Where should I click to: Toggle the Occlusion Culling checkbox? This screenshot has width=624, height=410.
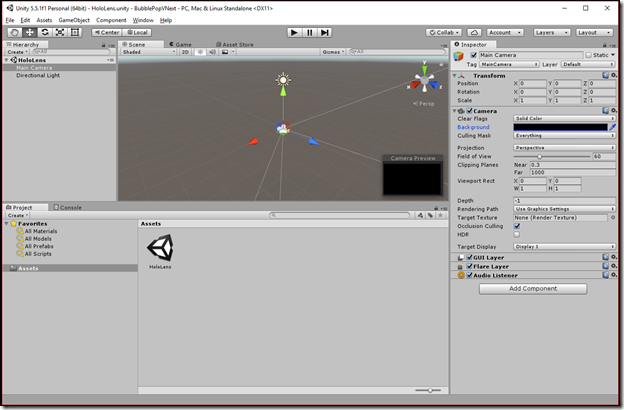(517, 226)
